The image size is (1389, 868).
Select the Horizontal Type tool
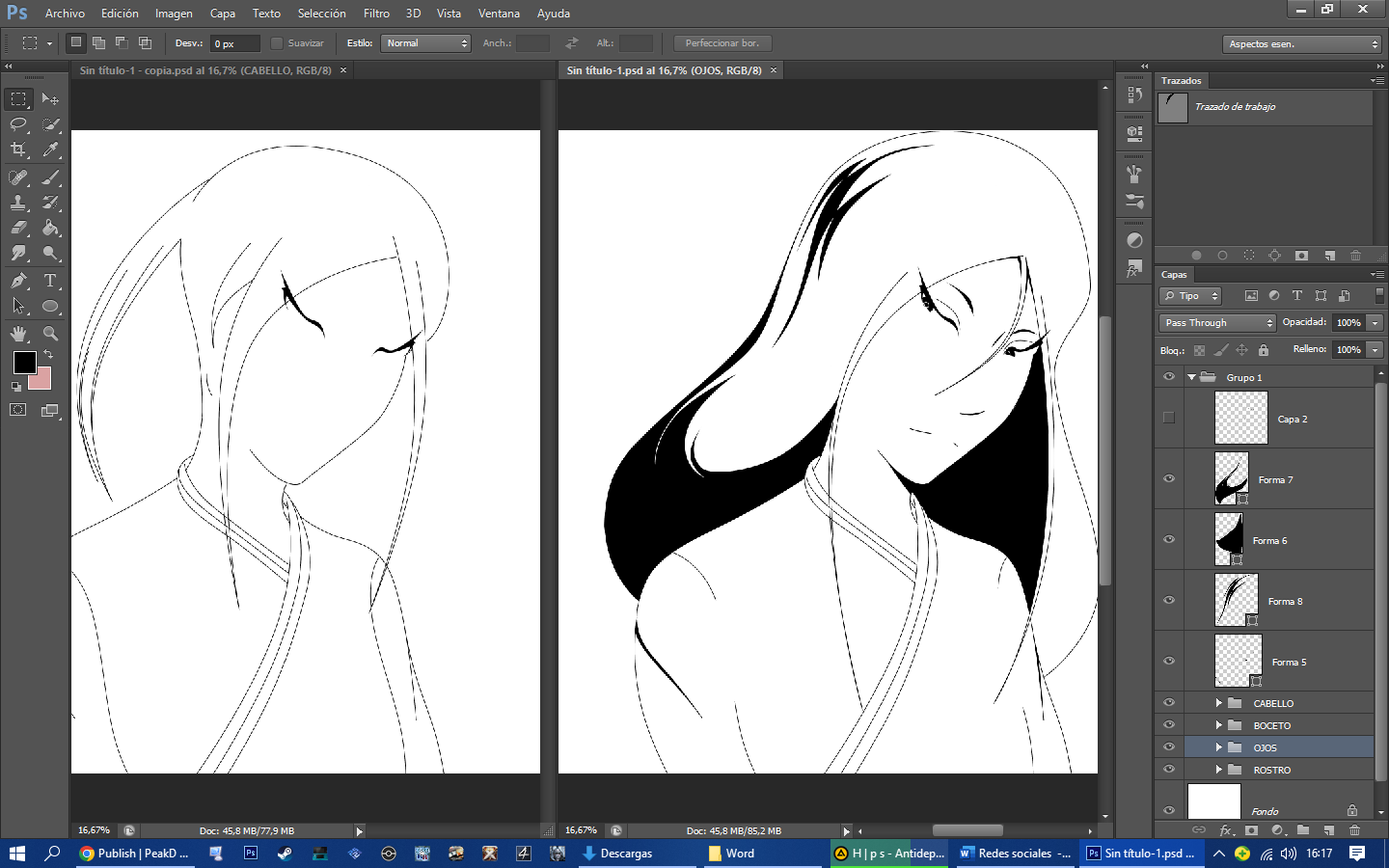50,281
